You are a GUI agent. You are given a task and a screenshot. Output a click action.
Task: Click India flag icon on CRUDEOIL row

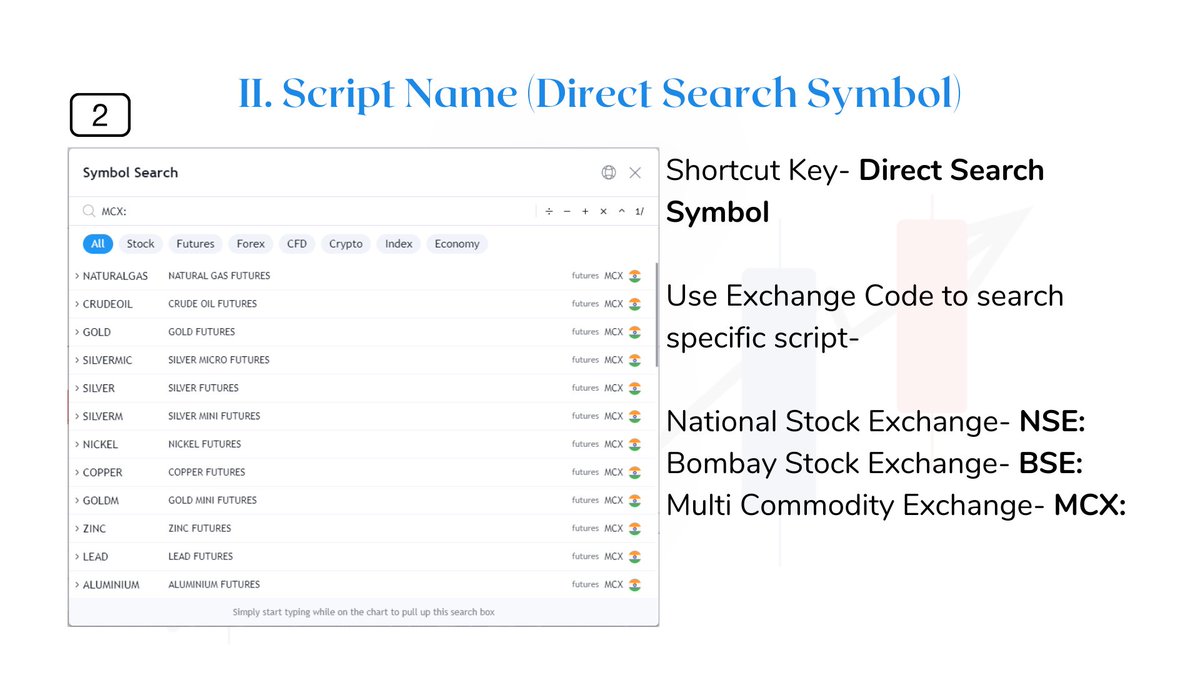click(635, 304)
